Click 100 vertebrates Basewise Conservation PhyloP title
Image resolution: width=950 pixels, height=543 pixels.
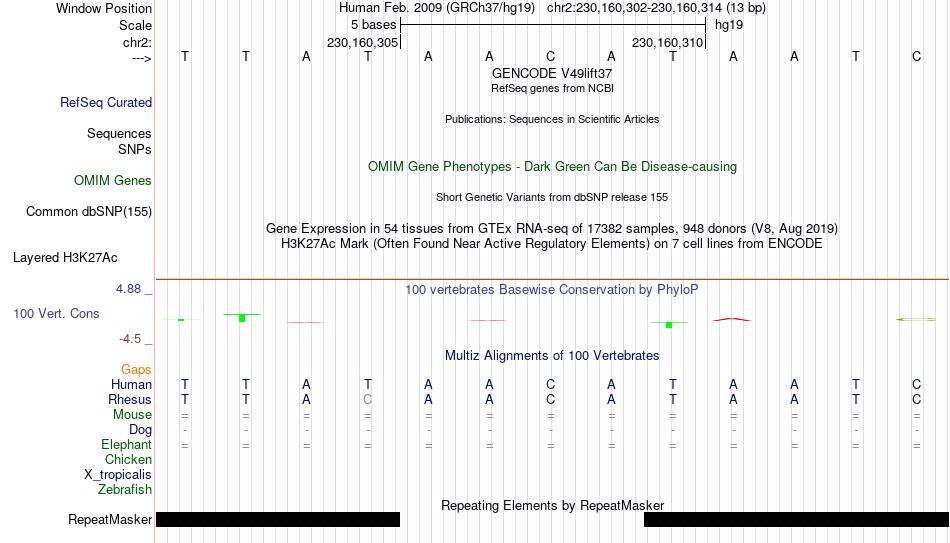click(552, 290)
